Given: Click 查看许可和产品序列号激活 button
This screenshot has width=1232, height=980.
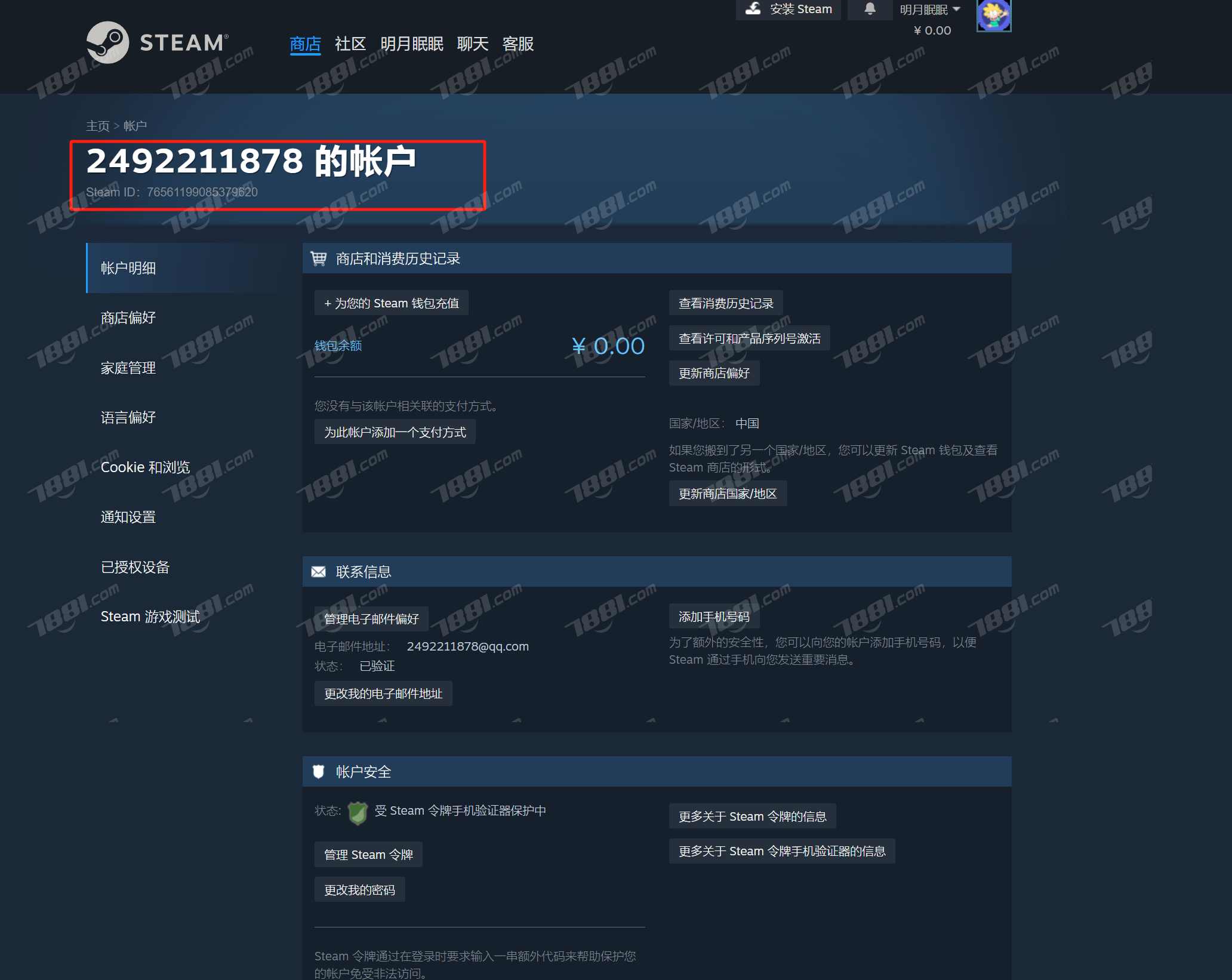Looking at the screenshot, I should coord(750,338).
